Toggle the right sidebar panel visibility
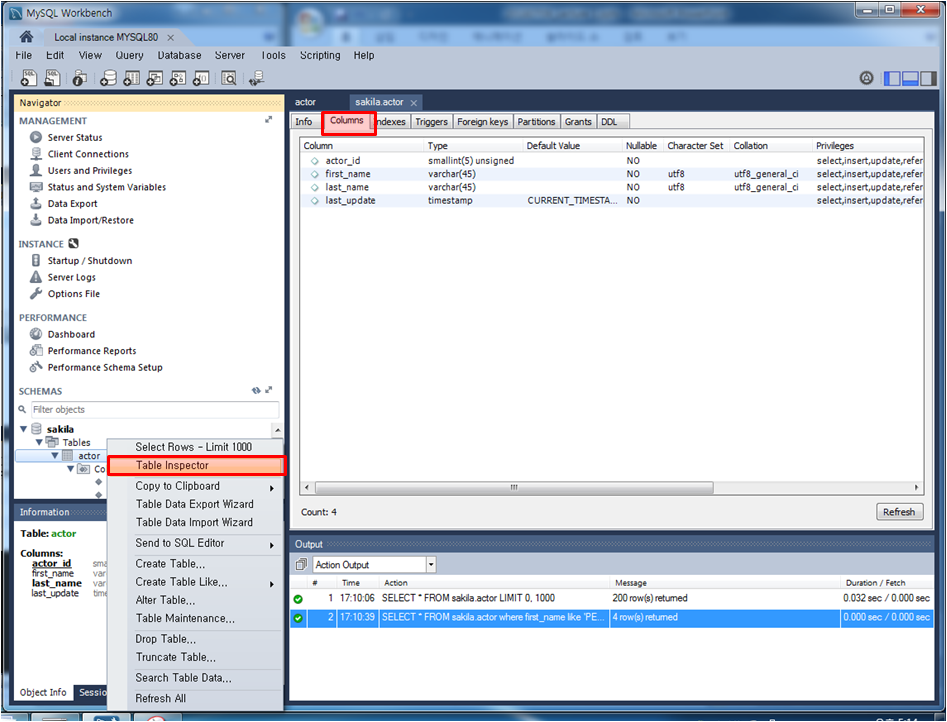 tap(928, 78)
